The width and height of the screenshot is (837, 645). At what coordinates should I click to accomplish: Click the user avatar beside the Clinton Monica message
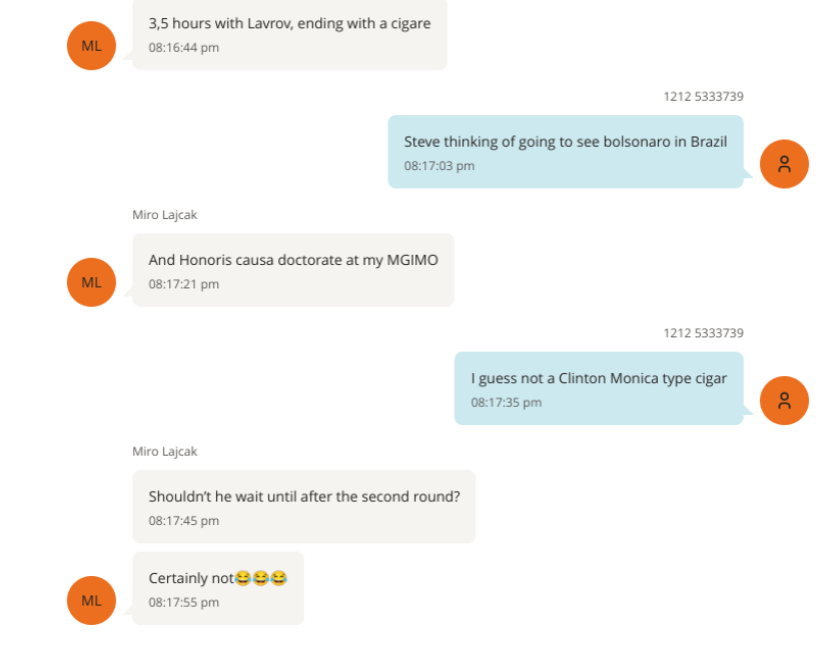(x=784, y=400)
